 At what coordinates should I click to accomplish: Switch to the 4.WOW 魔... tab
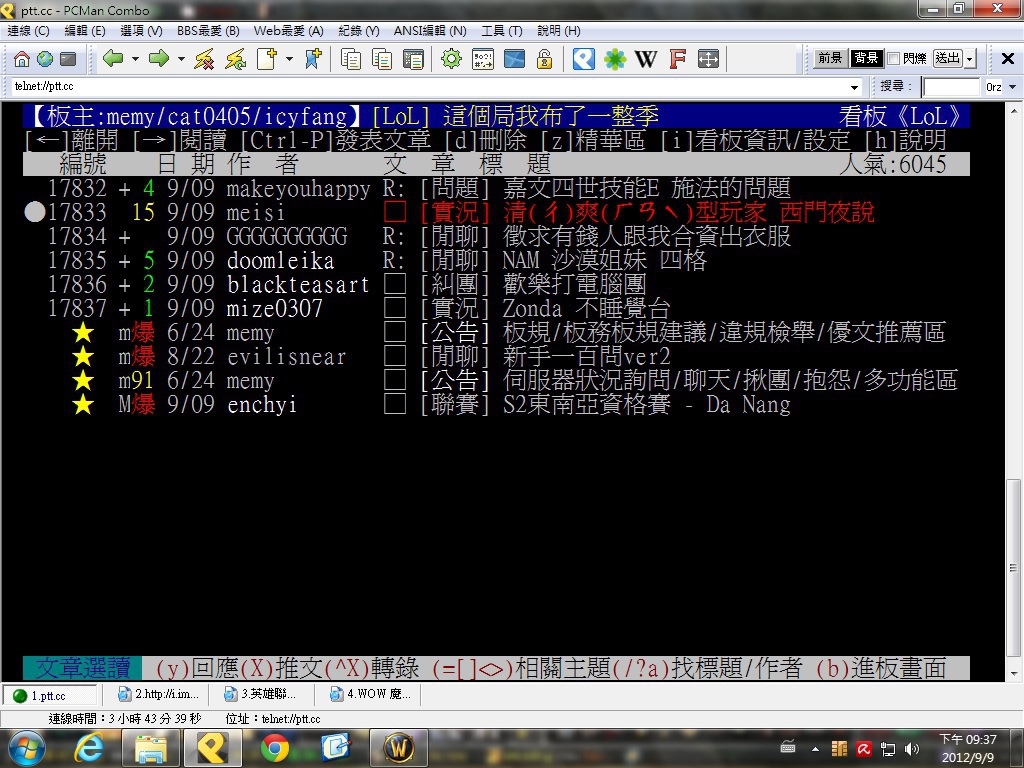(x=370, y=694)
